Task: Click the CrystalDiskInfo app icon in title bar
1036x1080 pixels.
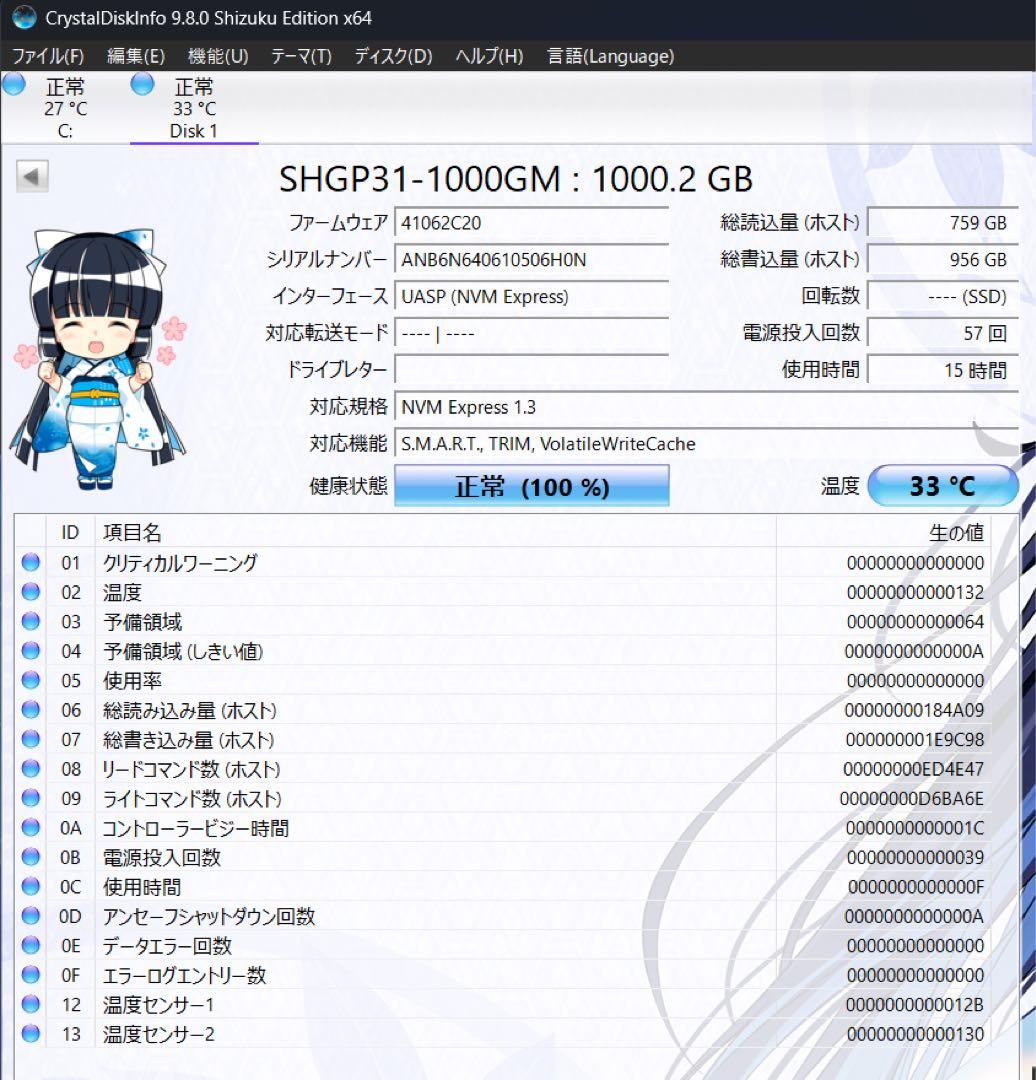Action: (x=24, y=17)
